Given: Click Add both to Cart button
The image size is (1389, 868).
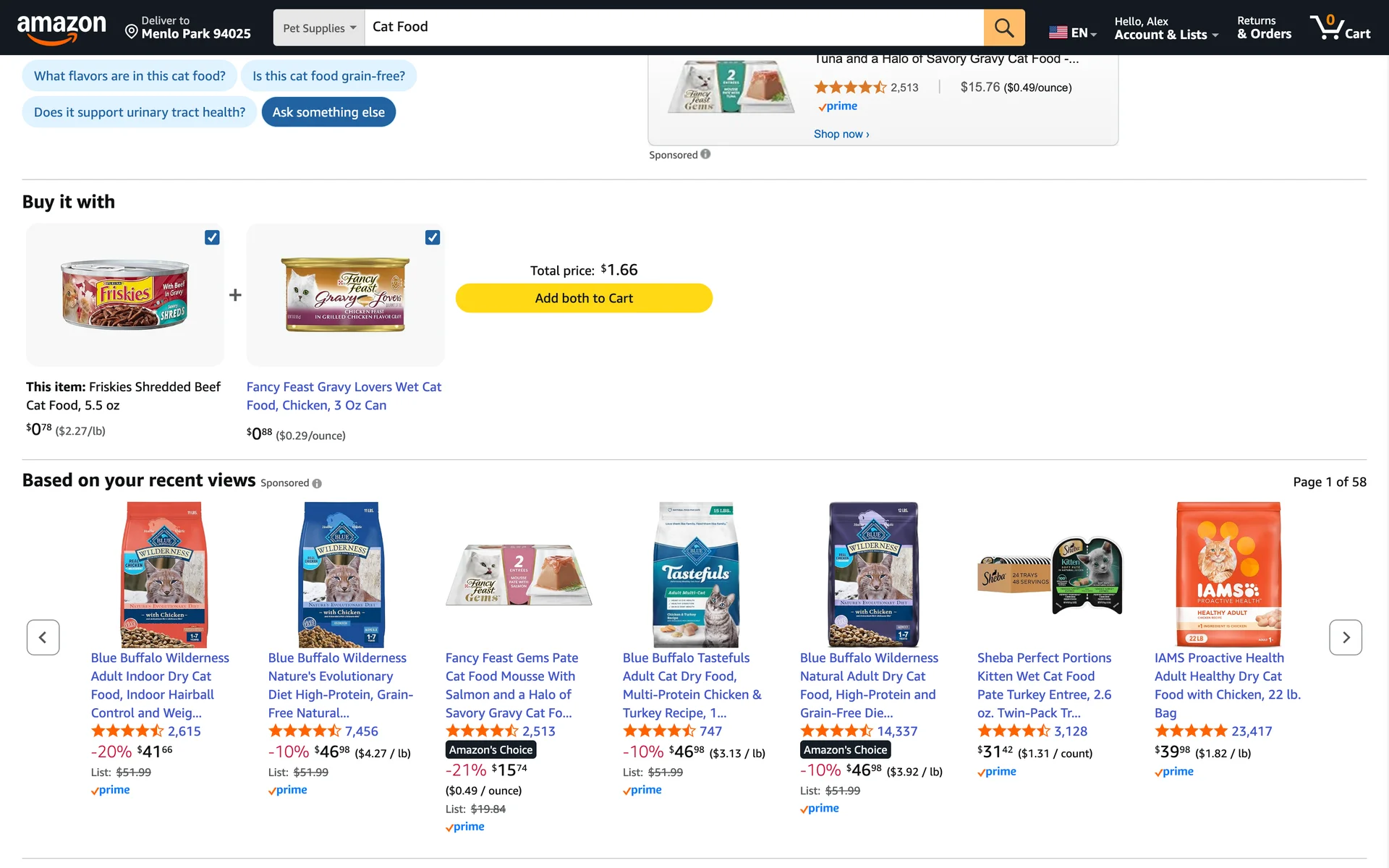Looking at the screenshot, I should [x=584, y=298].
